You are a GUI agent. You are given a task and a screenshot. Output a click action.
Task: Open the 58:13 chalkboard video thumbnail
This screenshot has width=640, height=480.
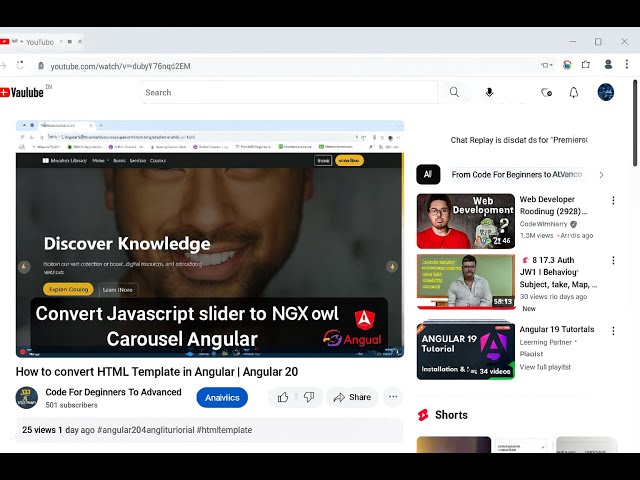[466, 282]
